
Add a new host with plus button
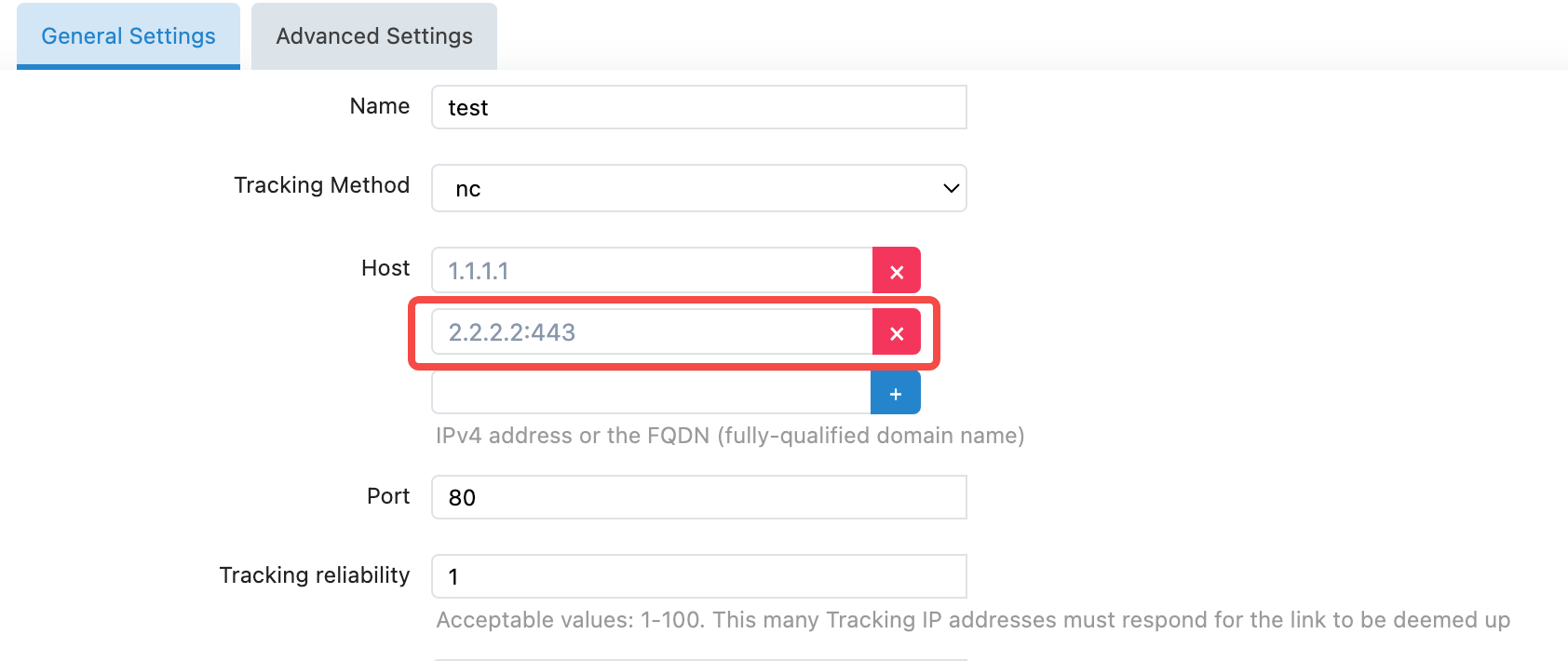[x=896, y=394]
